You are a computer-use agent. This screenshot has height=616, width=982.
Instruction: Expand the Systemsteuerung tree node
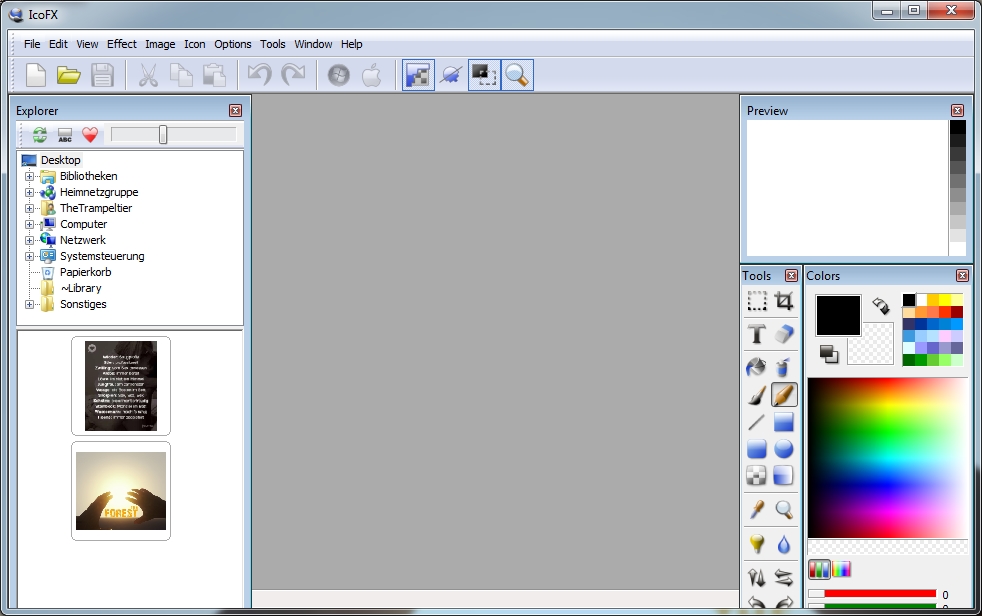[x=30, y=256]
